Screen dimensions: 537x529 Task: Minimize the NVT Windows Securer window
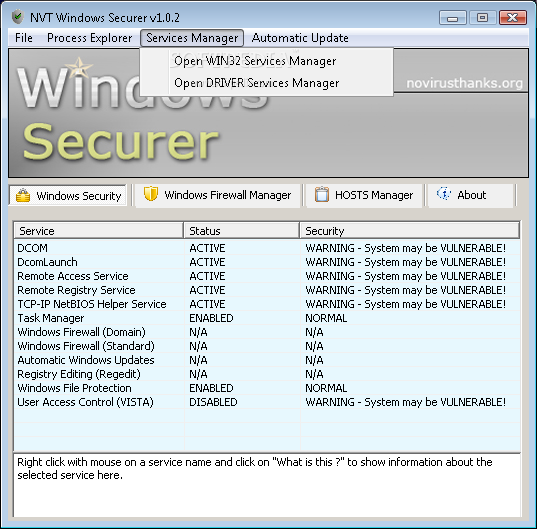pos(452,17)
